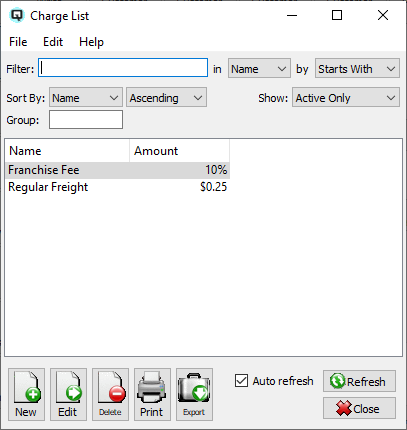Image resolution: width=407 pixels, height=430 pixels.
Task: Click the green Refresh button
Action: click(359, 381)
